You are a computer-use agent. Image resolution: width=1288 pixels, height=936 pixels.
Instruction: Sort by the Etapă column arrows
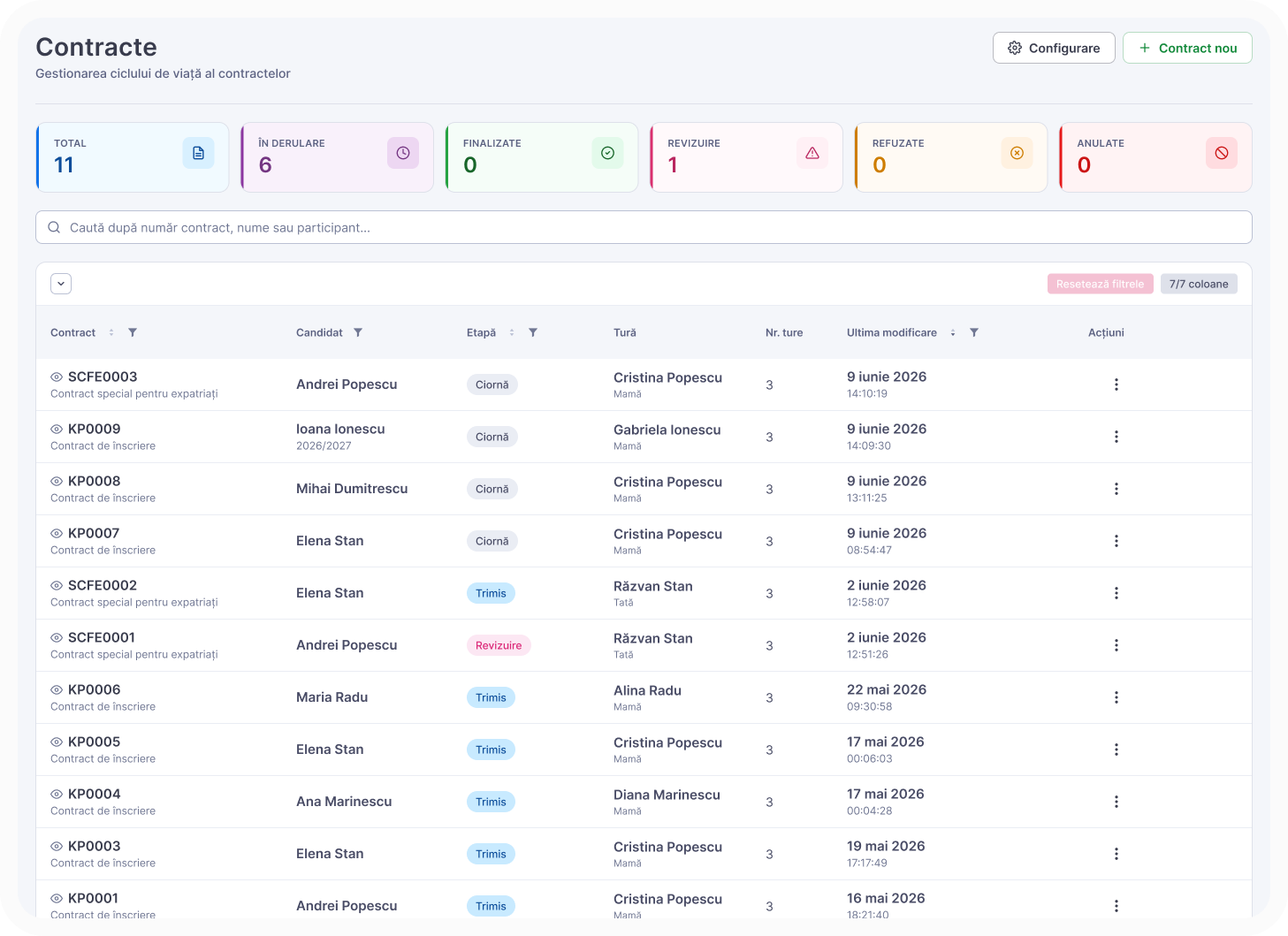tap(512, 332)
